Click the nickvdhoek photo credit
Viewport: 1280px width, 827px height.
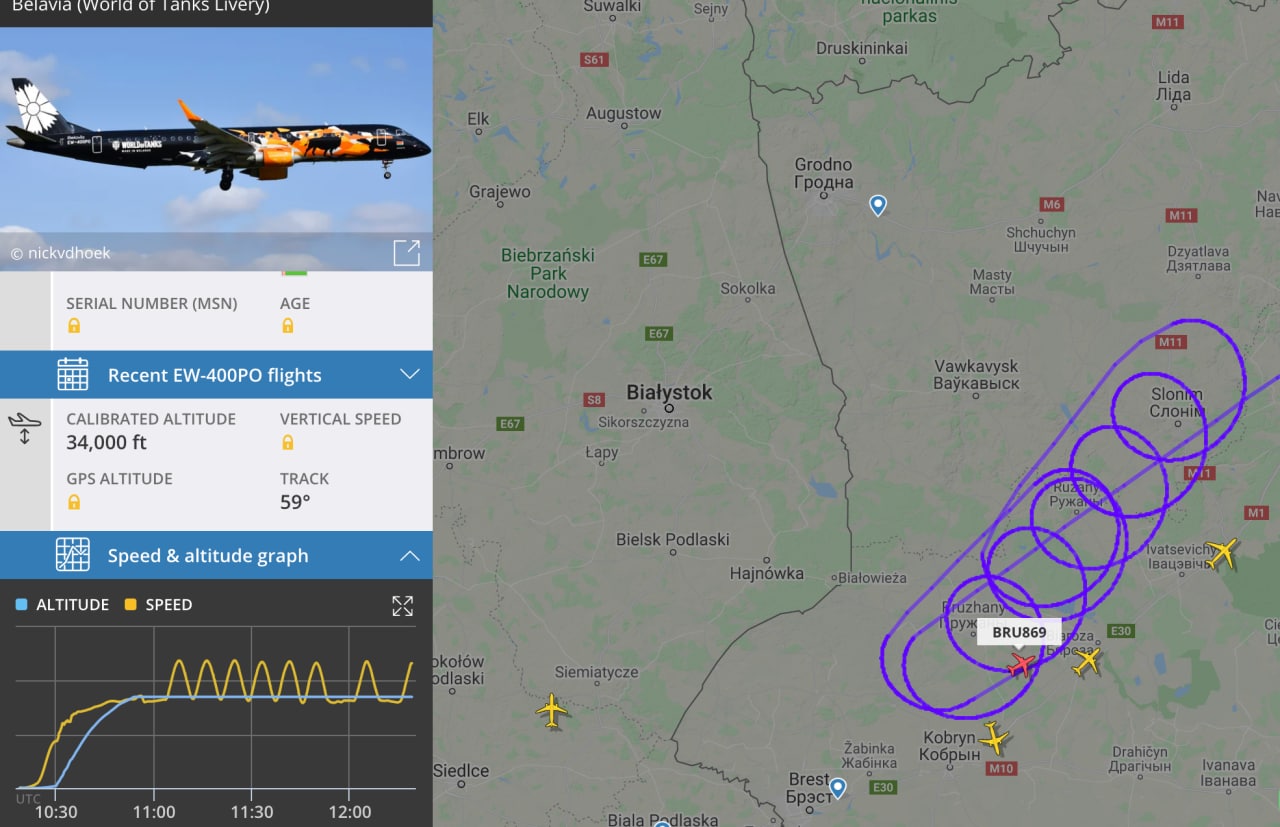pos(60,253)
